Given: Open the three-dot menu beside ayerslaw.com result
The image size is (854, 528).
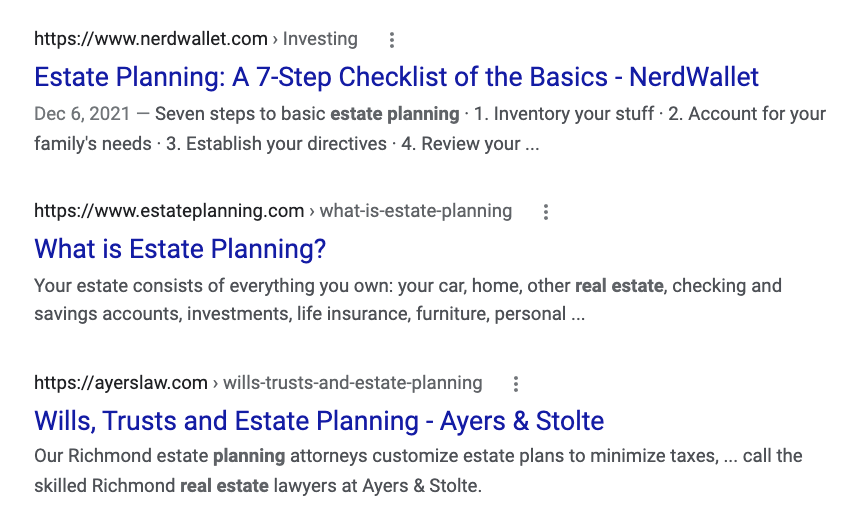Looking at the screenshot, I should [516, 384].
